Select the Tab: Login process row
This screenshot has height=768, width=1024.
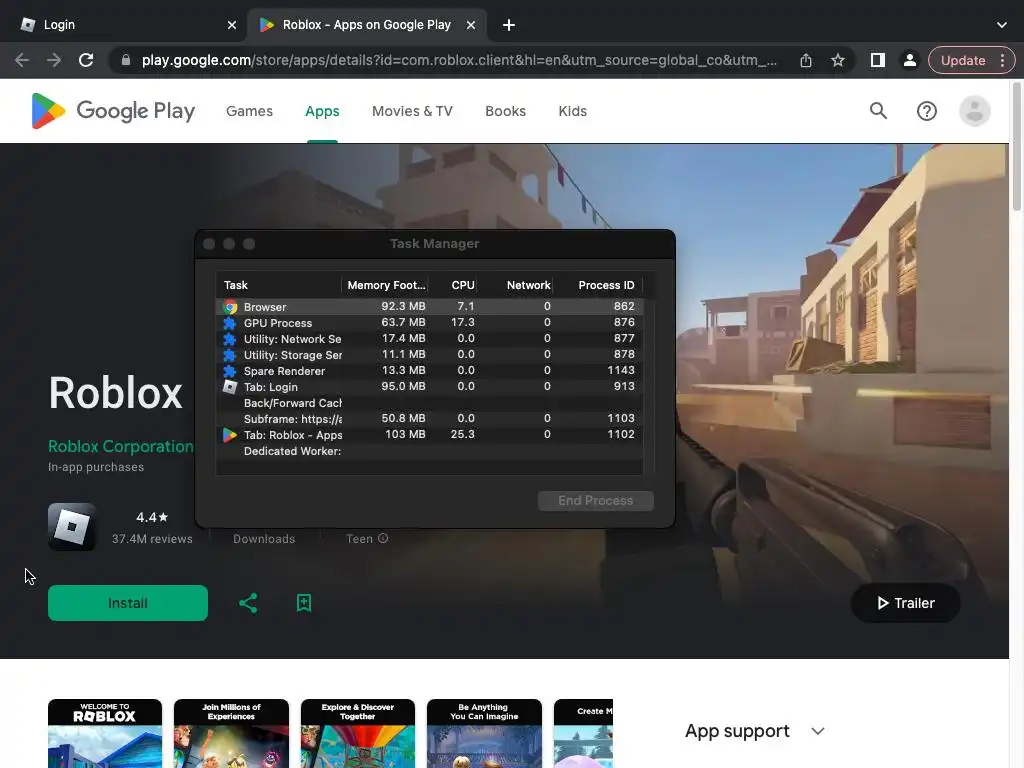(x=430, y=387)
